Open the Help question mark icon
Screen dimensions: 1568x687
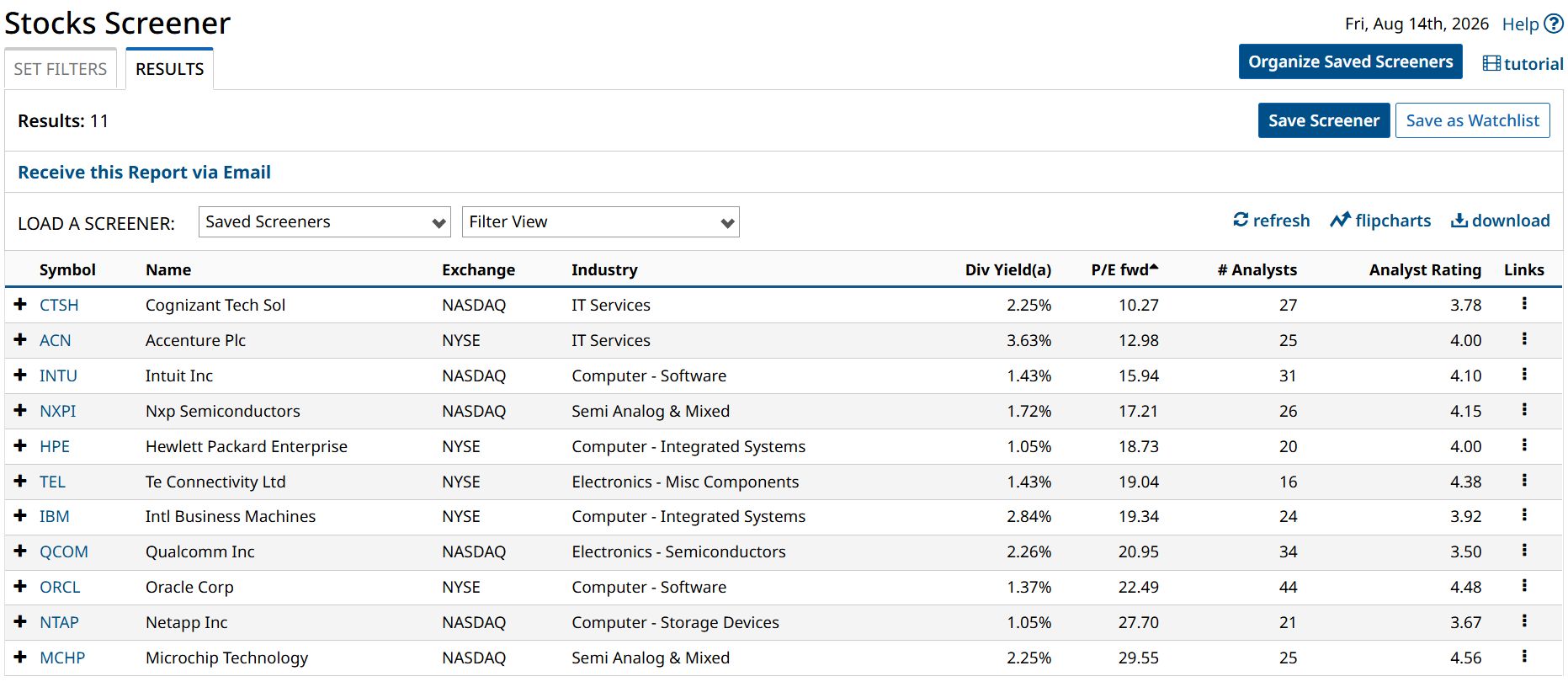pyautogui.click(x=1554, y=24)
